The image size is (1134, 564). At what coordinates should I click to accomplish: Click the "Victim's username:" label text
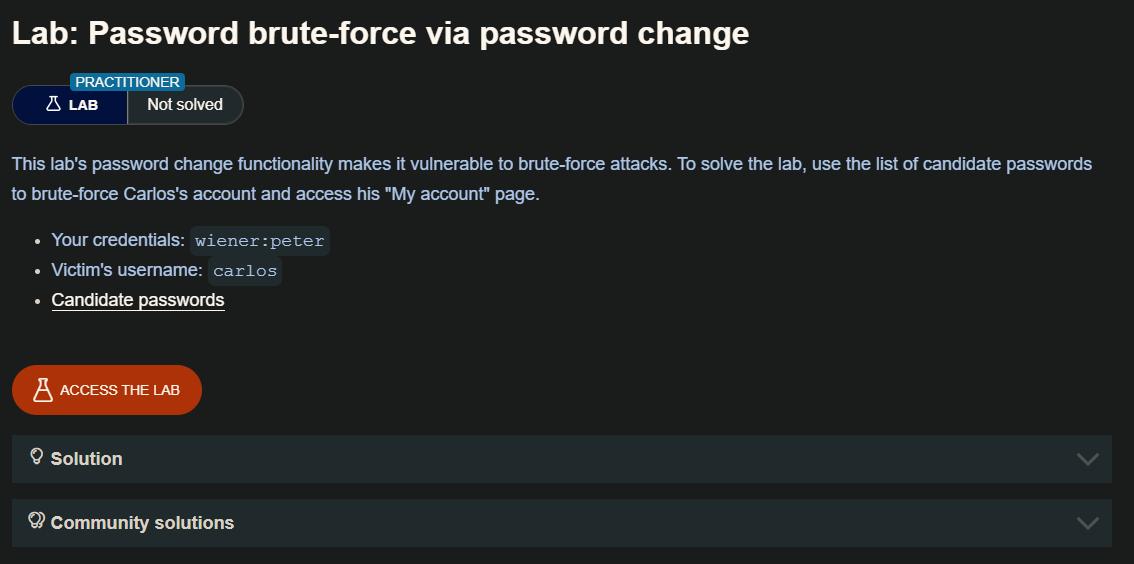(x=127, y=271)
